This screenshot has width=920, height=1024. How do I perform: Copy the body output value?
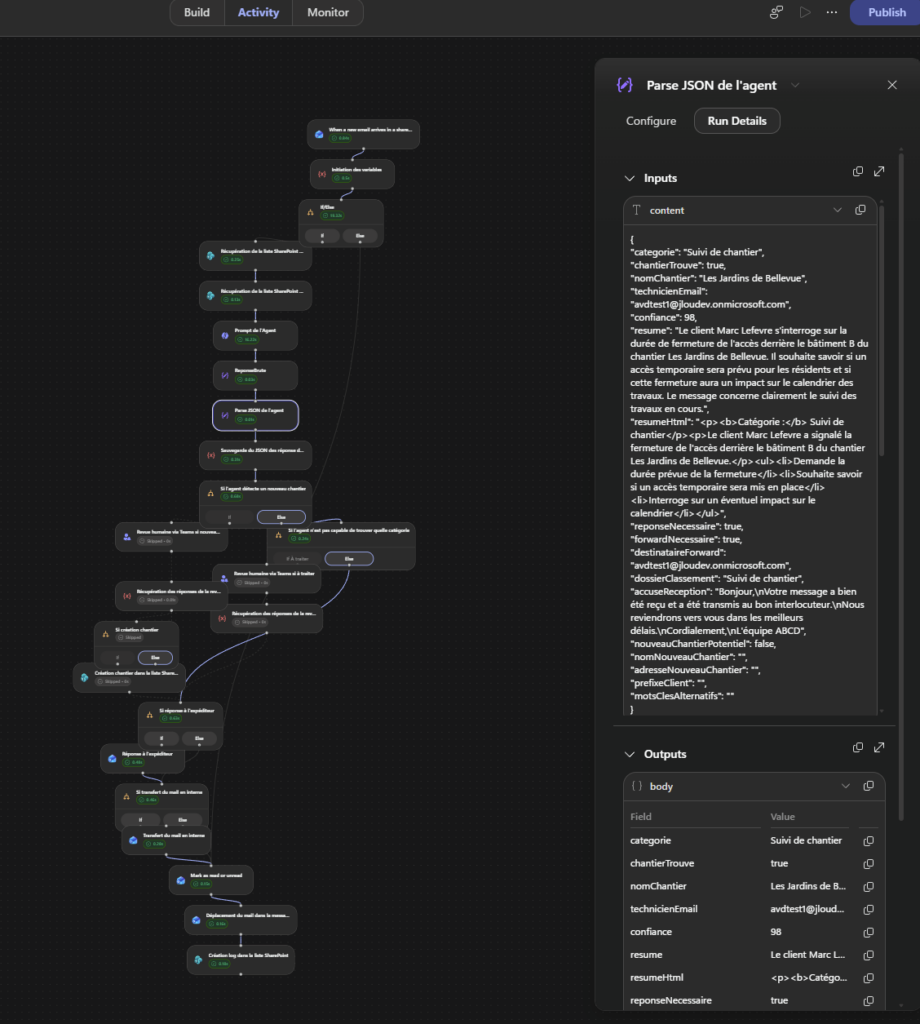868,786
